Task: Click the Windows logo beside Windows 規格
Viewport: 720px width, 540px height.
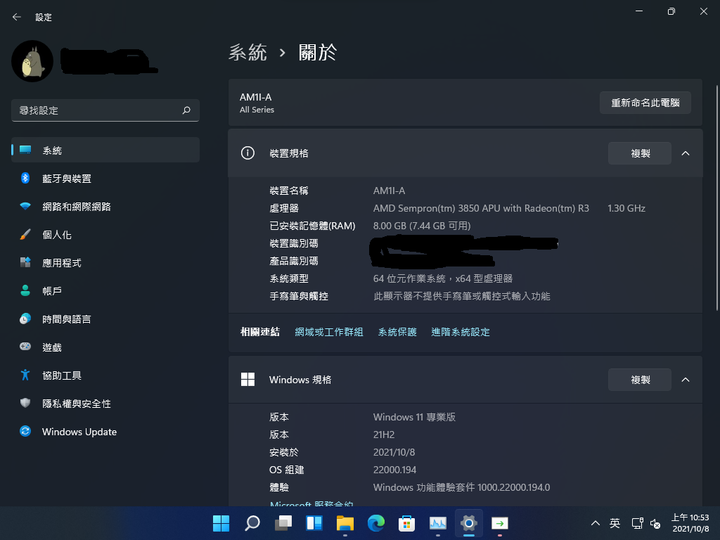Action: [248, 379]
